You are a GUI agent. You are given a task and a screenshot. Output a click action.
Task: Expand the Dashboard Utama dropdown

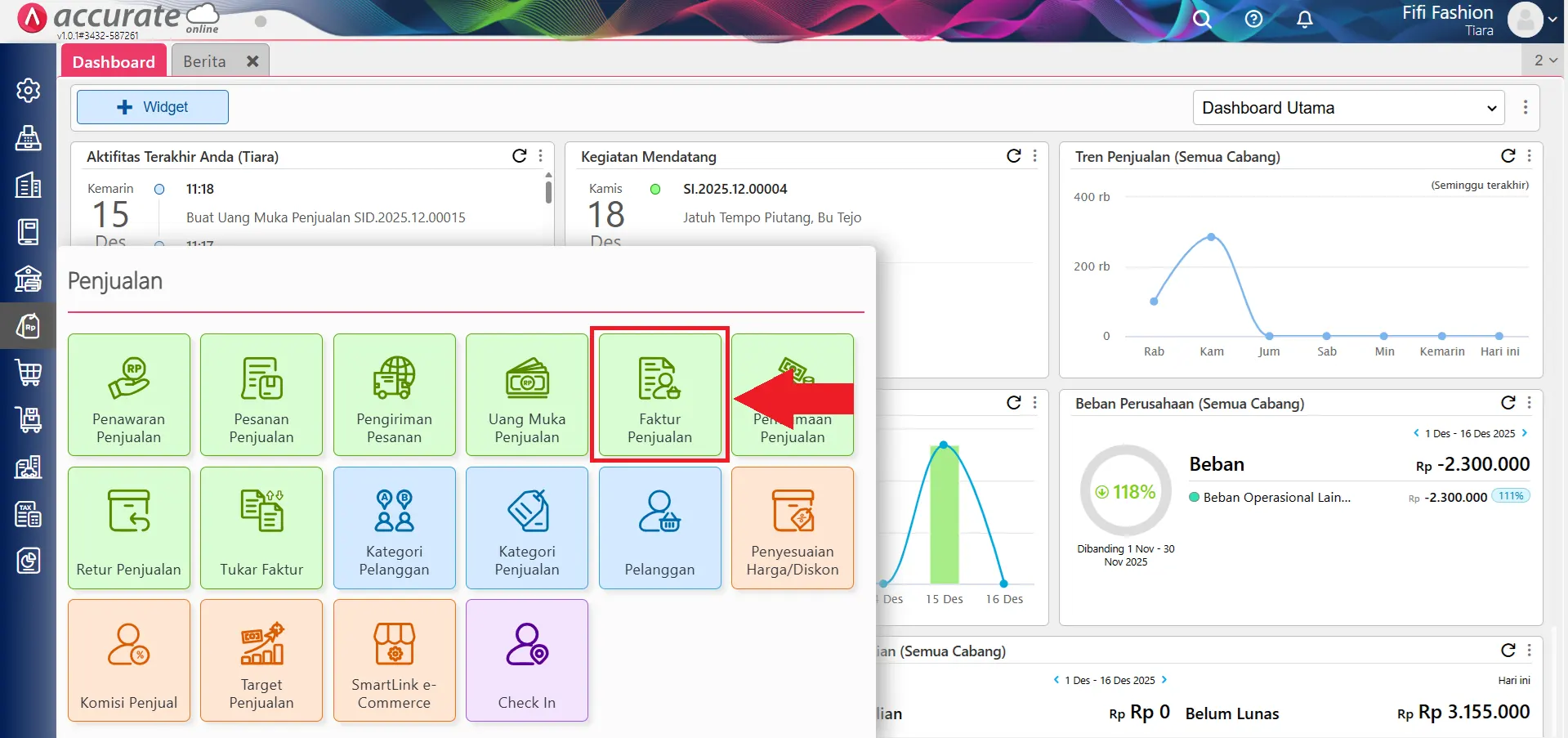[x=1348, y=108]
